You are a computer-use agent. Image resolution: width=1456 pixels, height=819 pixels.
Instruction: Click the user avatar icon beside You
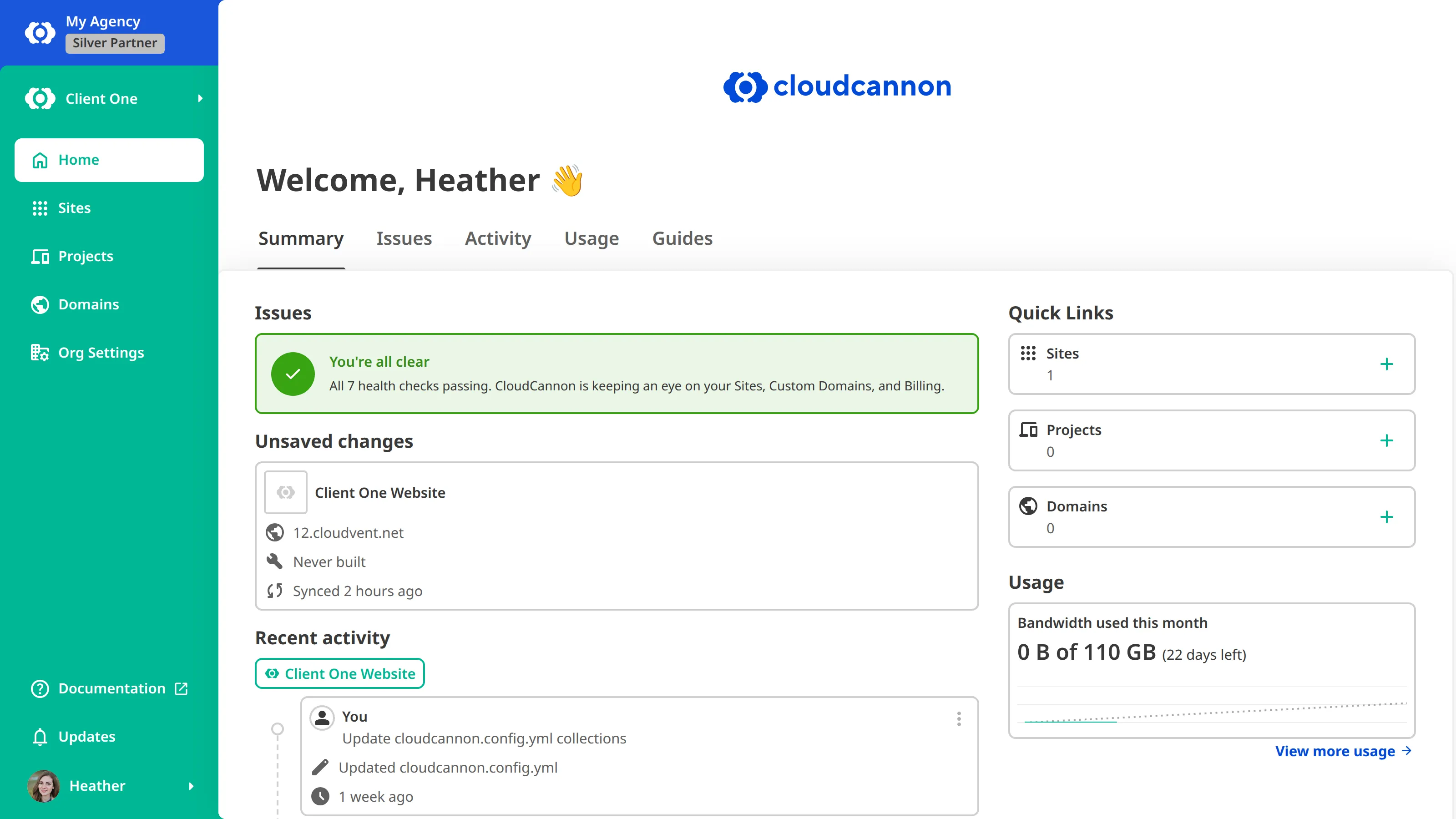tap(322, 718)
